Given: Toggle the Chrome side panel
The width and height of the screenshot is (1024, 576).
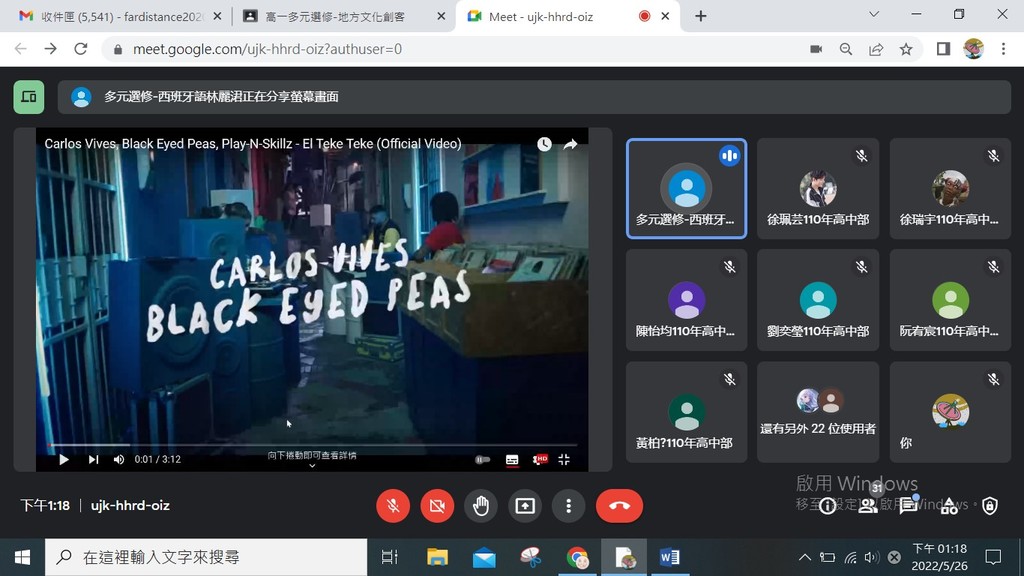Looking at the screenshot, I should point(943,49).
